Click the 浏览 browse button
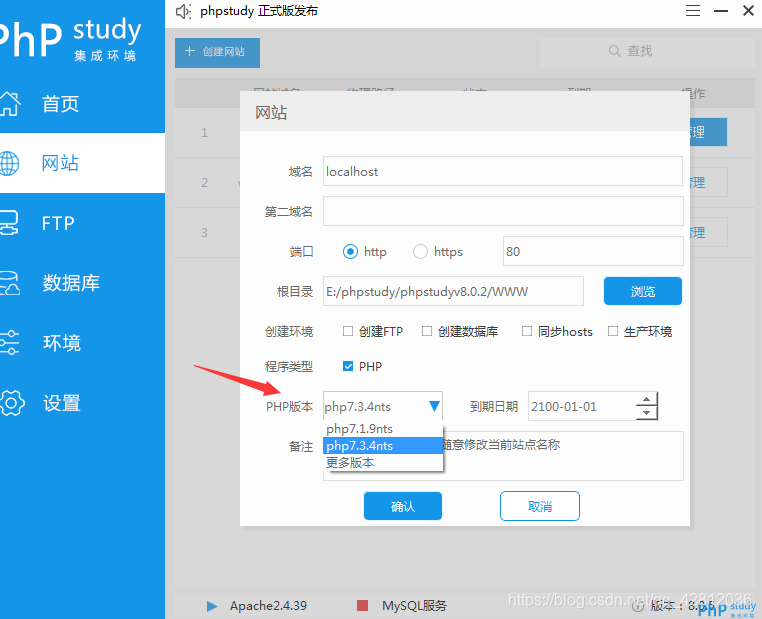762x619 pixels. coord(642,291)
